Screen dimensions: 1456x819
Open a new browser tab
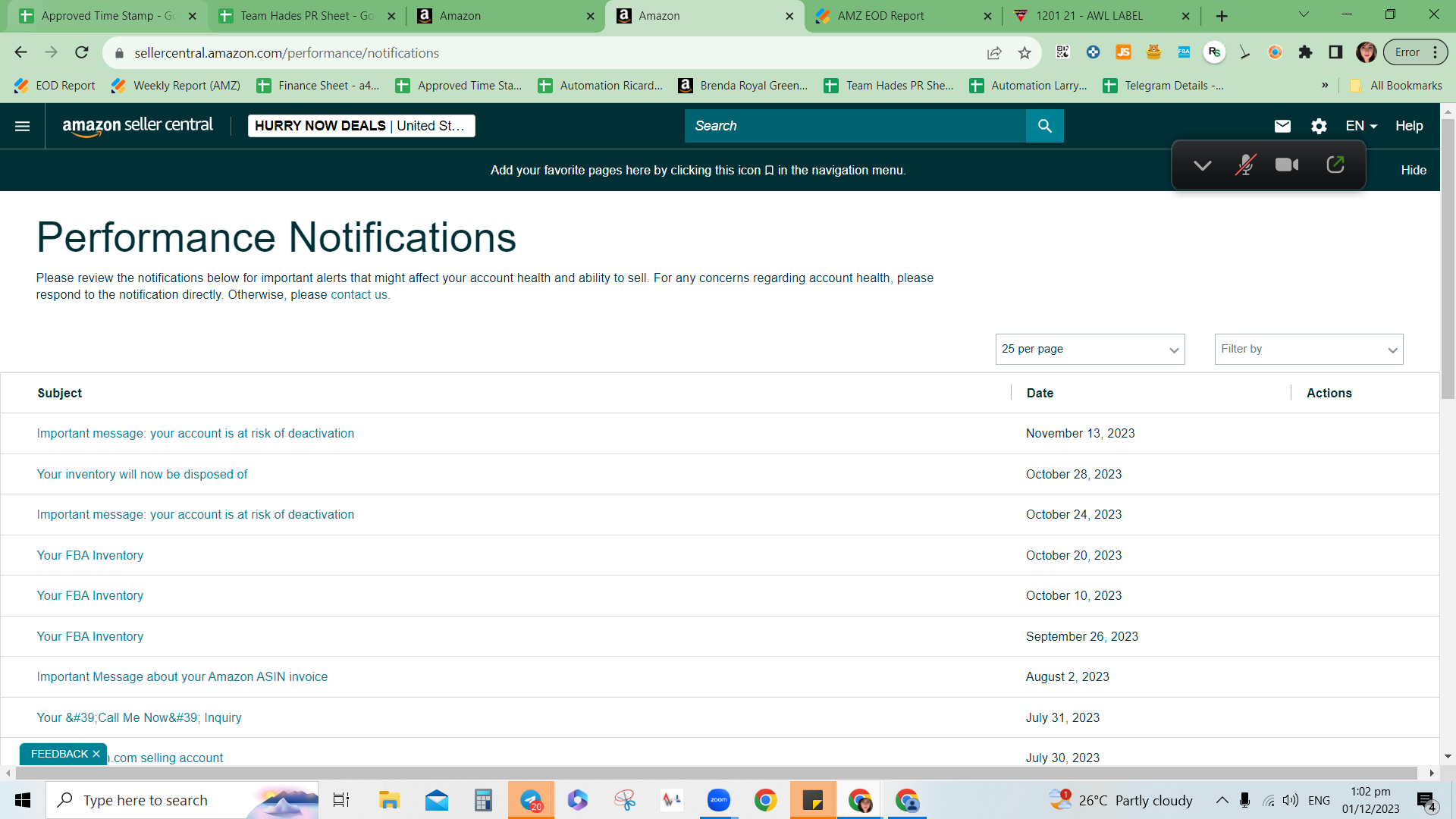[x=1222, y=16]
